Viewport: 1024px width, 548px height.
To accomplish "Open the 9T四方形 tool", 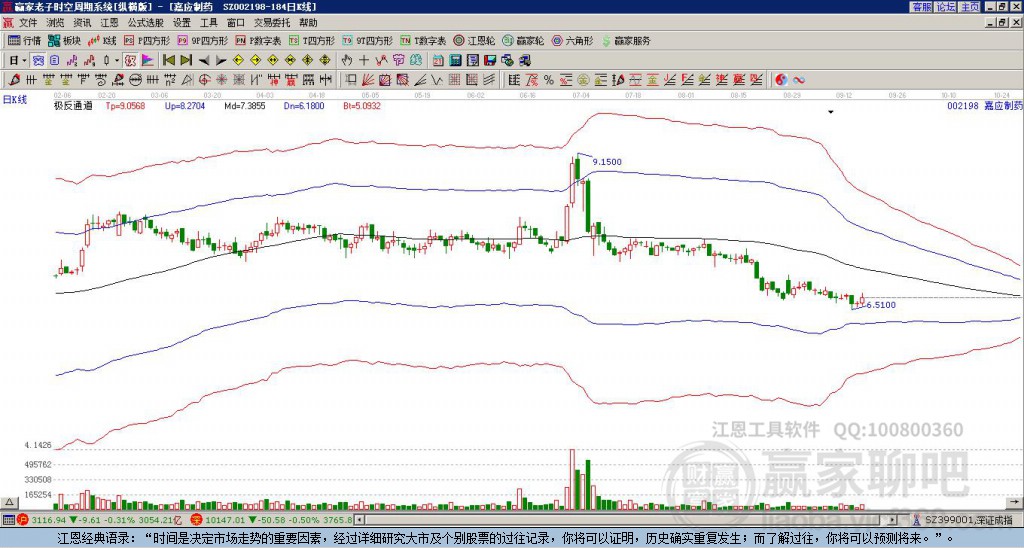I will click(367, 40).
